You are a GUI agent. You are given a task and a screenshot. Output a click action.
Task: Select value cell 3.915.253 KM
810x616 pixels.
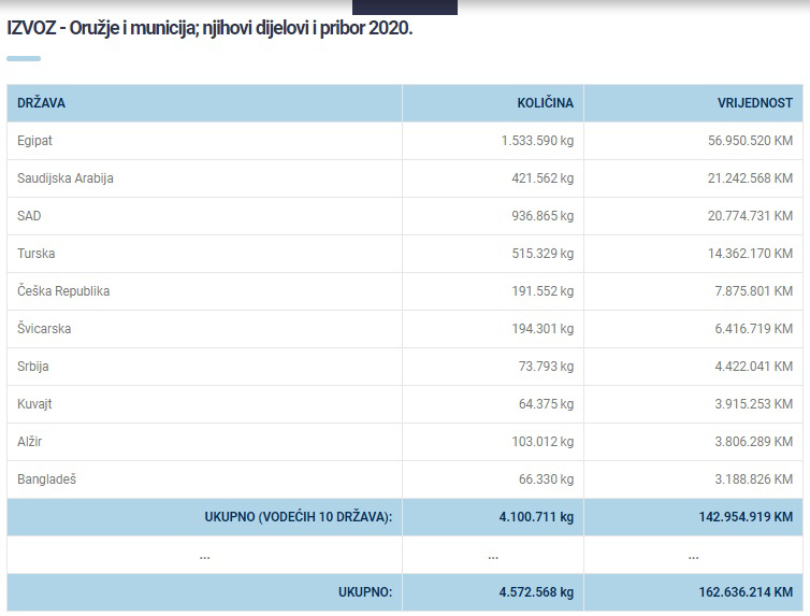[x=693, y=404]
